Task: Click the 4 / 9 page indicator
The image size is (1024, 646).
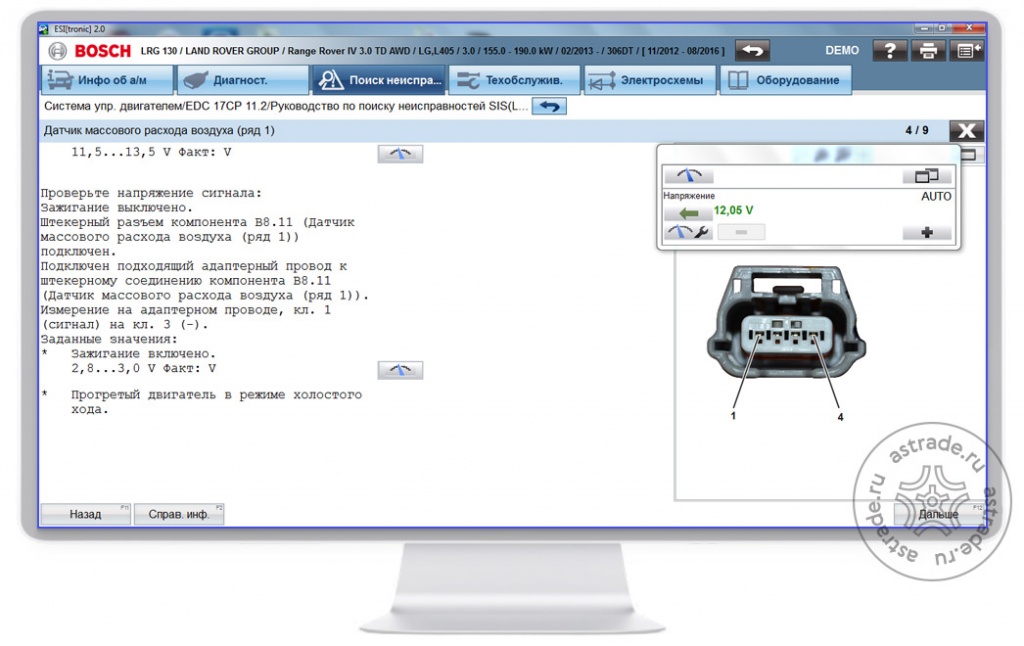Action: tap(917, 130)
